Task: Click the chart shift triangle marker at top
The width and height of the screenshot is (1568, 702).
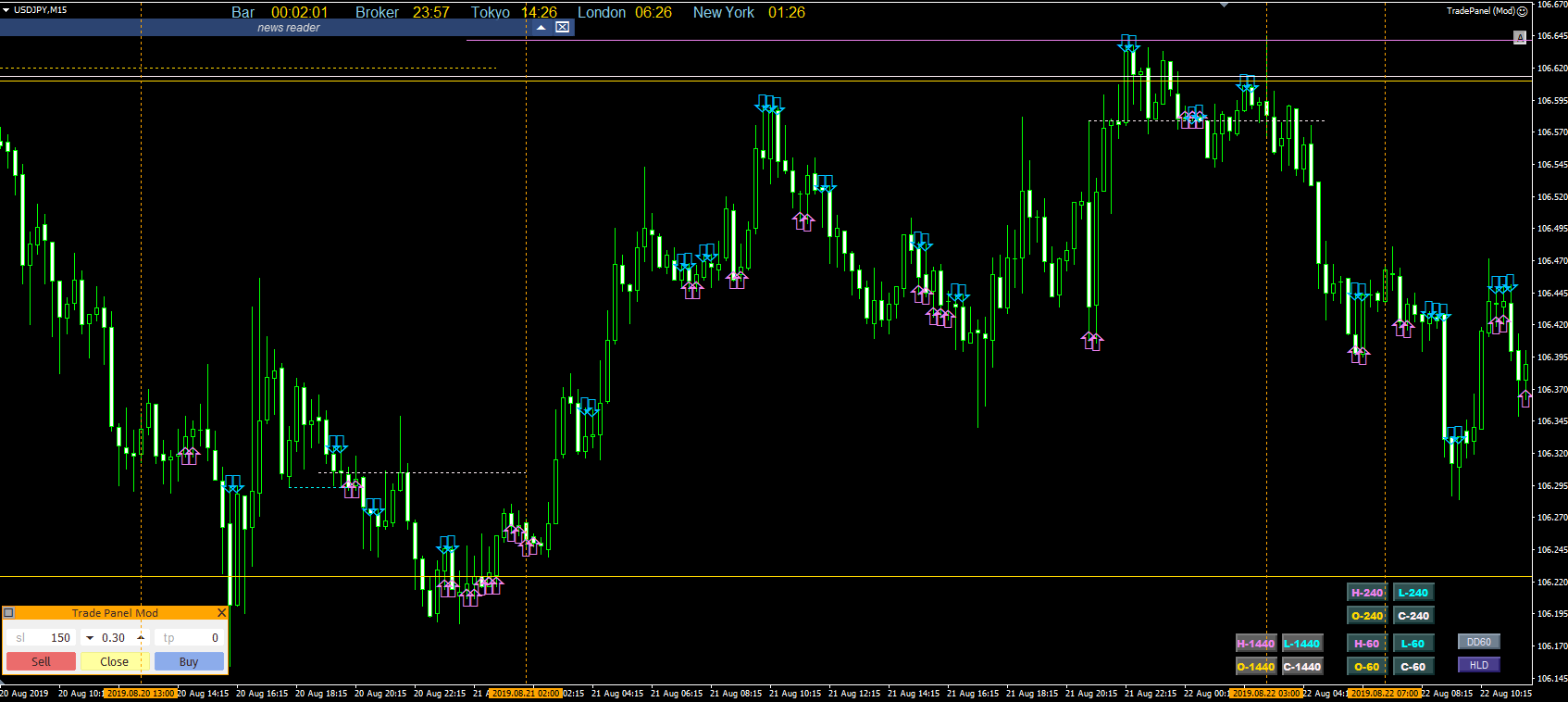Action: (x=1225, y=5)
